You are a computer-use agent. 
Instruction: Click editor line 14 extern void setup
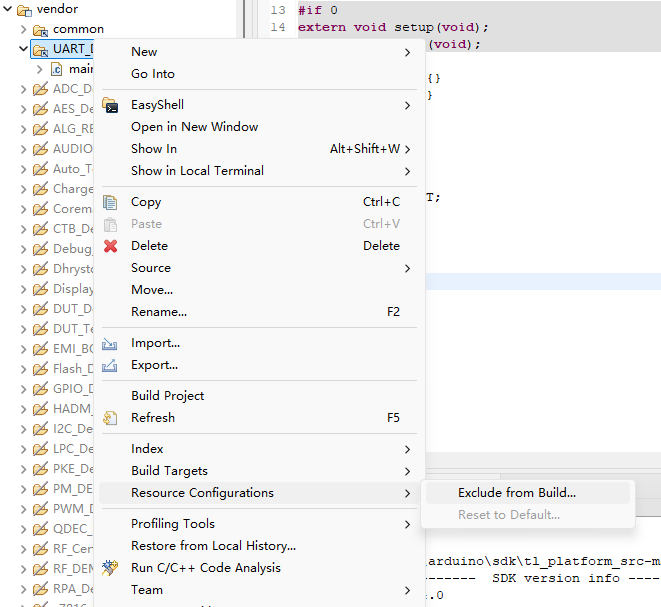click(x=393, y=27)
